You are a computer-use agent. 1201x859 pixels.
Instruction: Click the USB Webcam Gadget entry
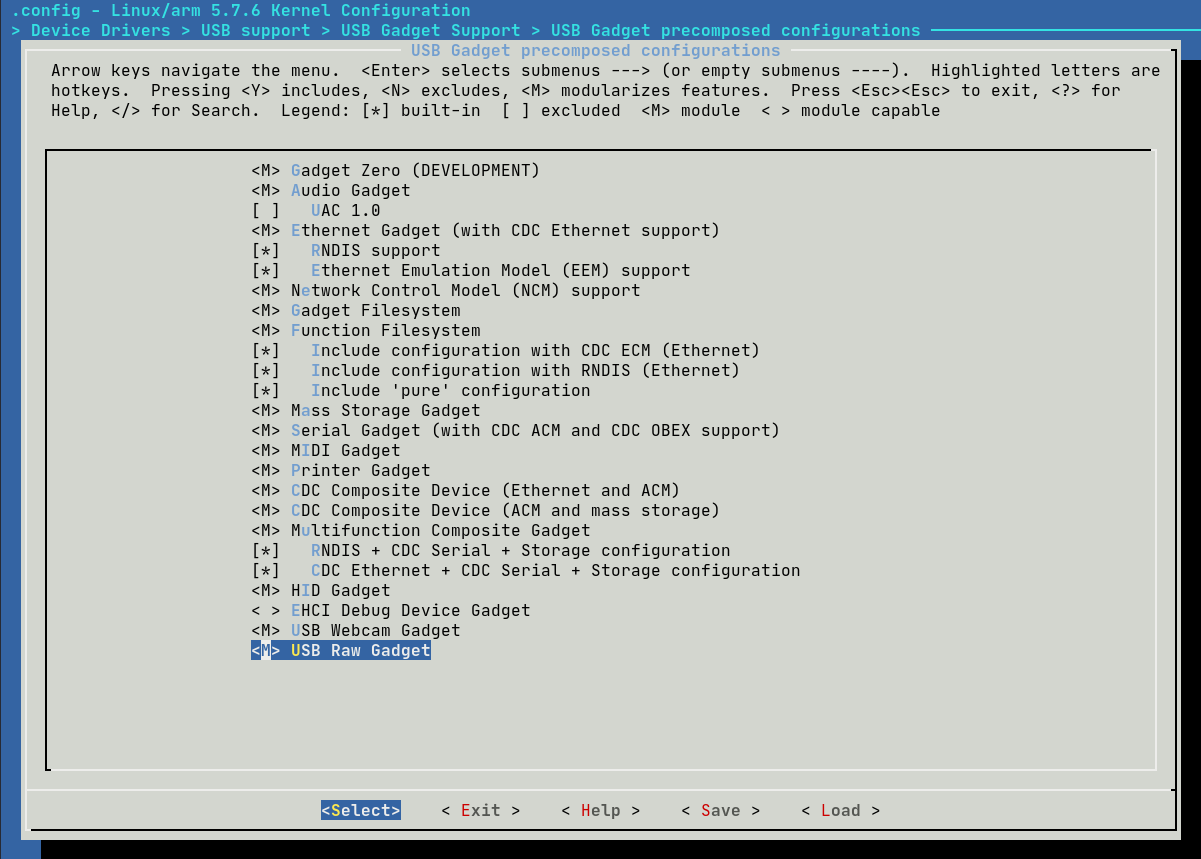pos(375,630)
